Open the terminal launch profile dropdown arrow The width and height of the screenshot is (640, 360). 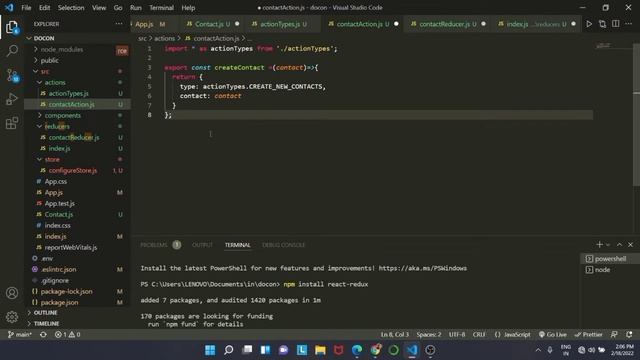(608, 245)
